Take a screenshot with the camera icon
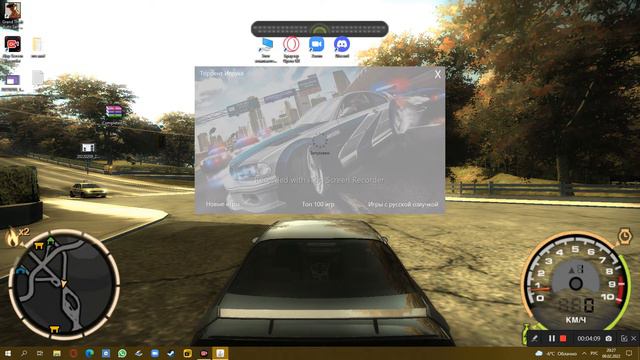 [609, 338]
